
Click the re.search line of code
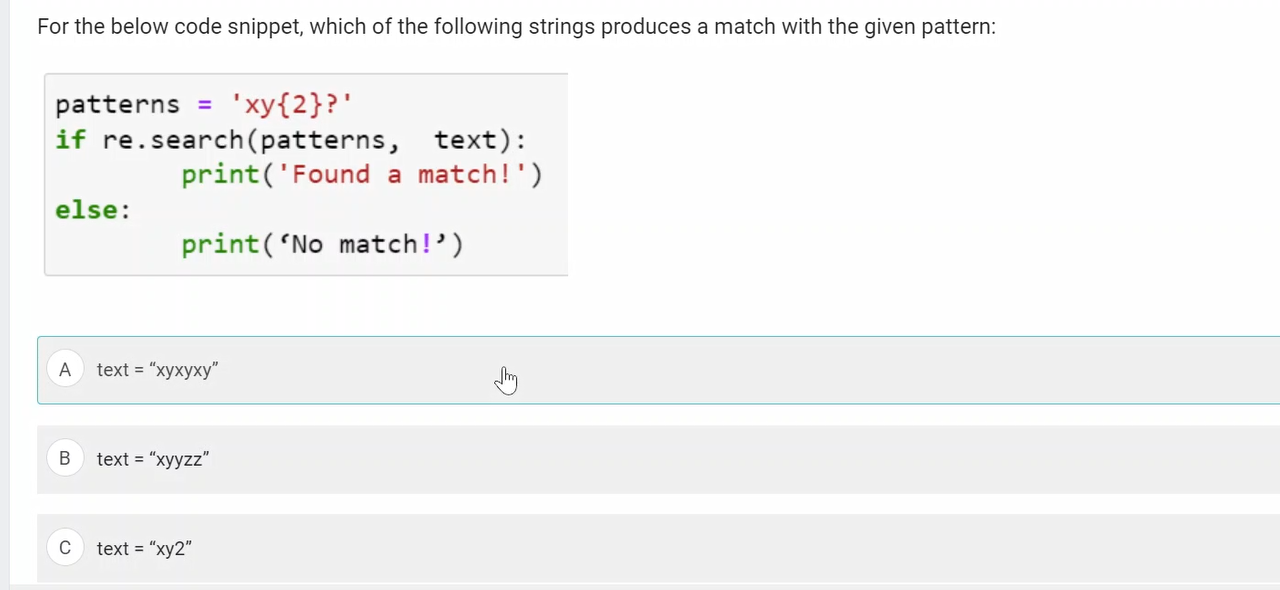[x=290, y=139]
